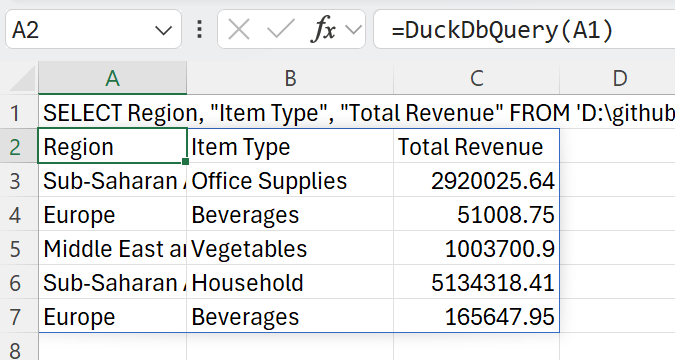
Task: Expand the dropdown next to fx
Action: point(353,30)
